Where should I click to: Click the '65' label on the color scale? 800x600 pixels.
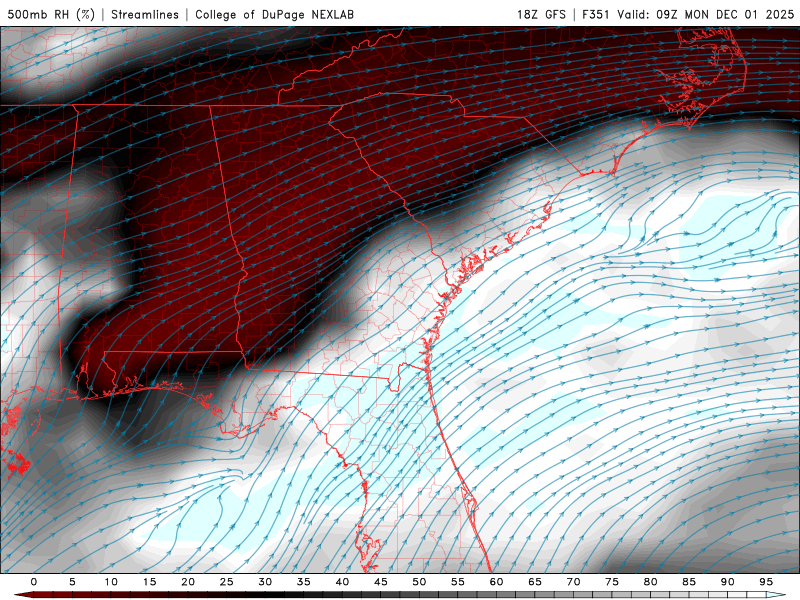(535, 582)
